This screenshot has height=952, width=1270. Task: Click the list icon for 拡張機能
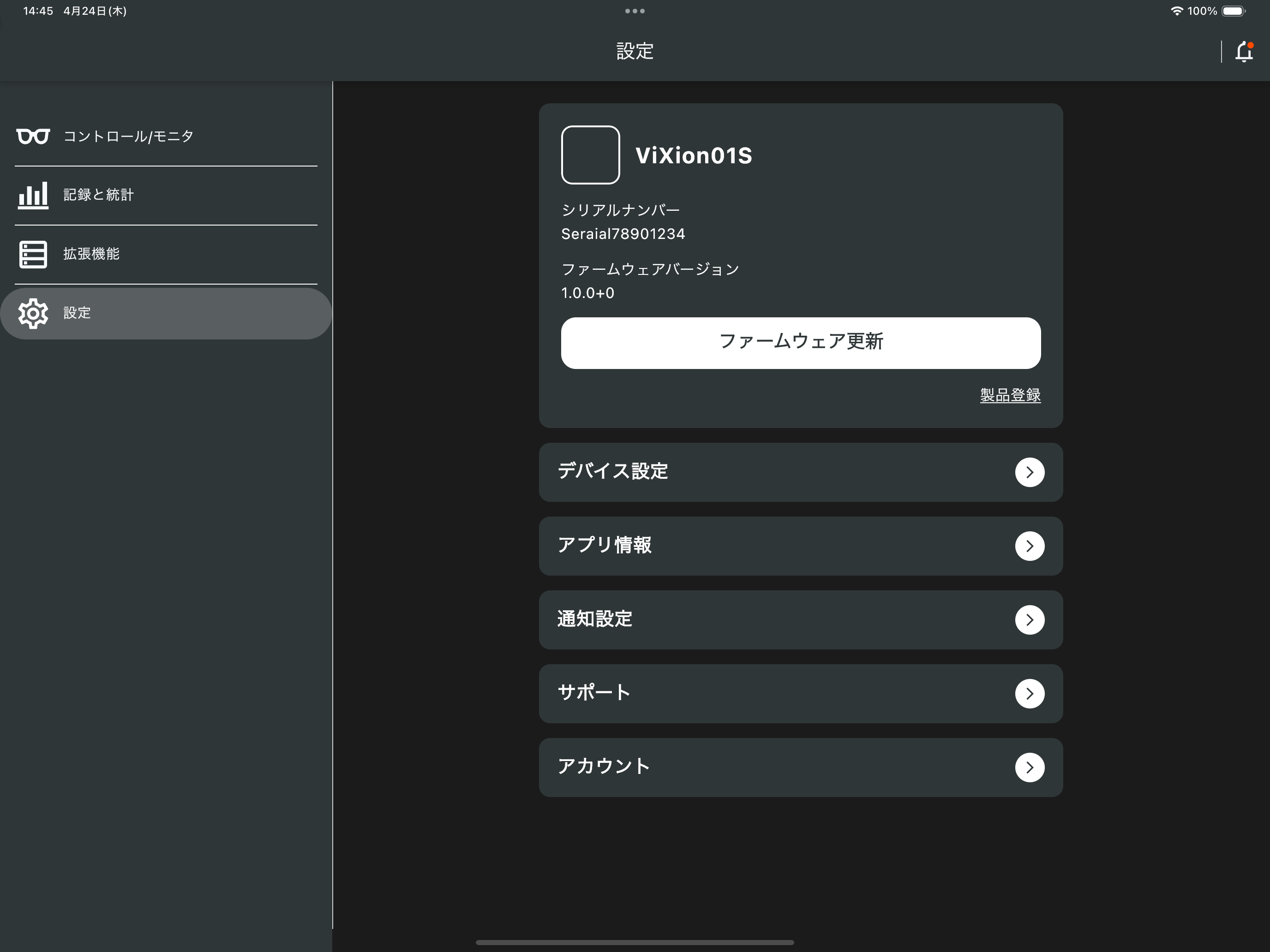(33, 254)
